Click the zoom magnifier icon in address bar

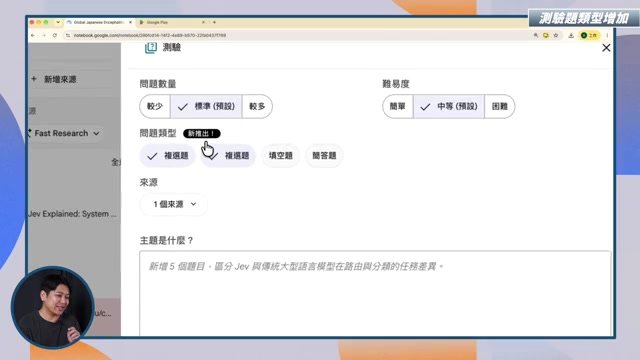[x=536, y=36]
